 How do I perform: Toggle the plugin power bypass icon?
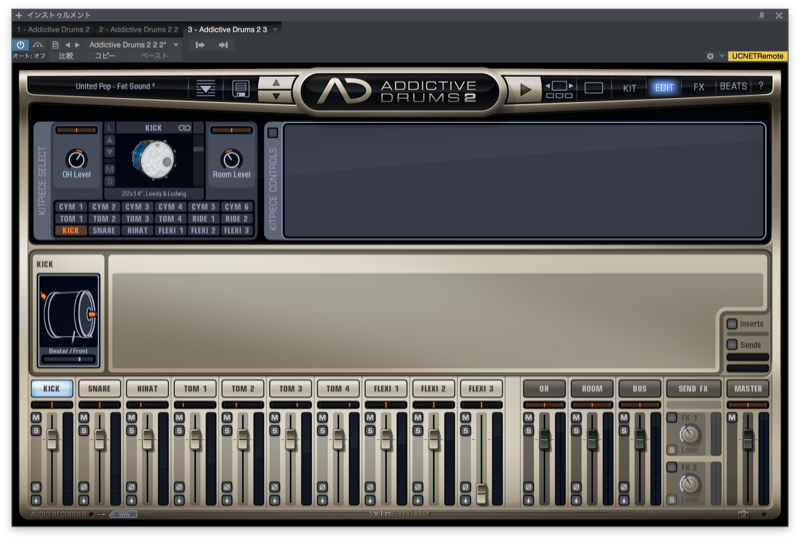(20, 45)
